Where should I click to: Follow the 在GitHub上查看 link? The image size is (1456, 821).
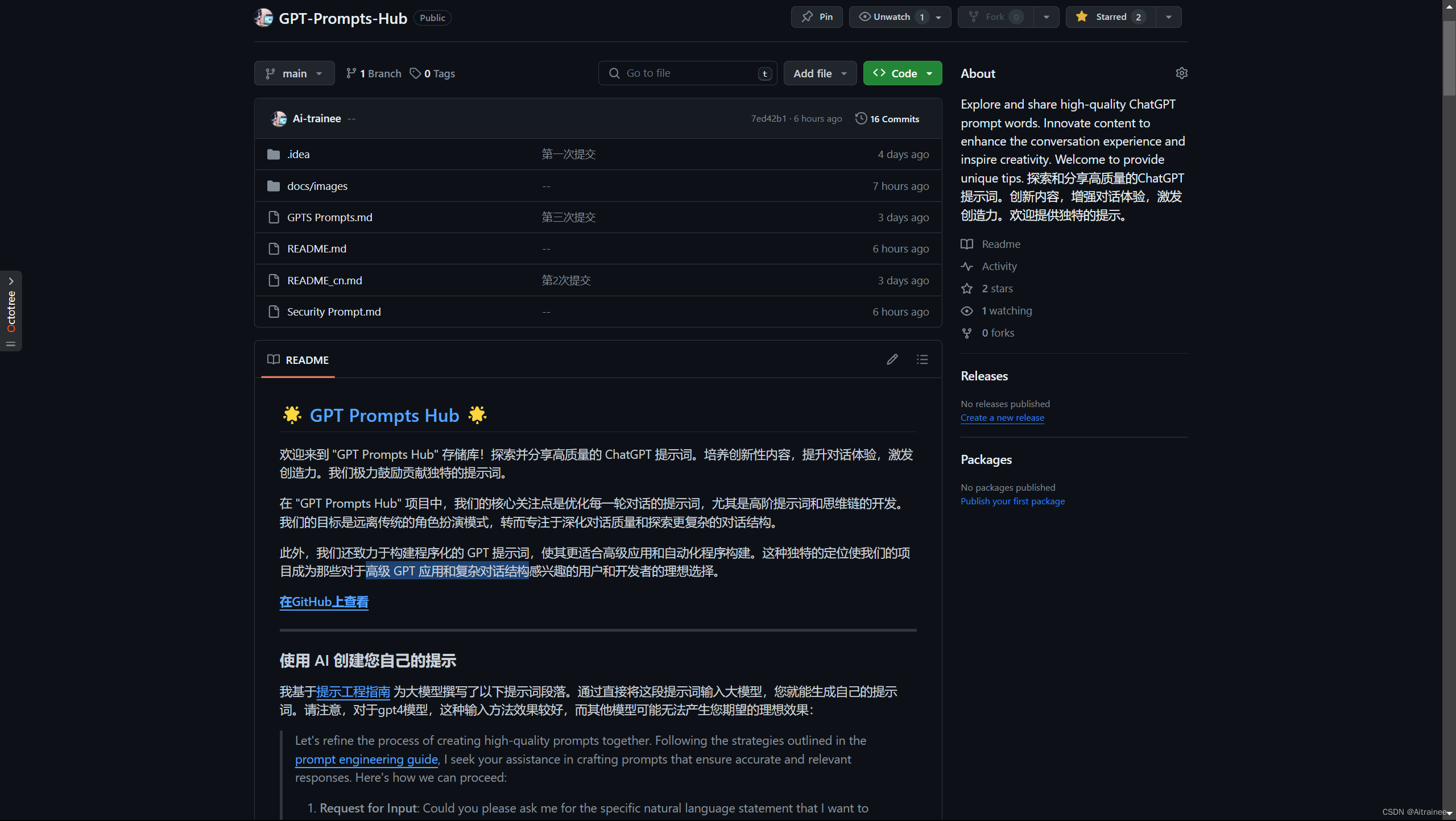click(x=324, y=602)
